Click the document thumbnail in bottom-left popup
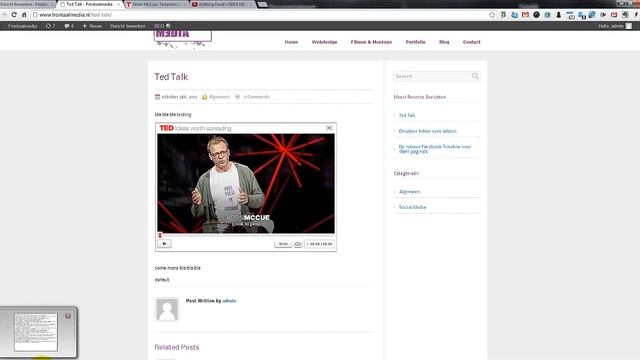Image resolution: width=640 pixels, height=360 pixels. pos(36,332)
